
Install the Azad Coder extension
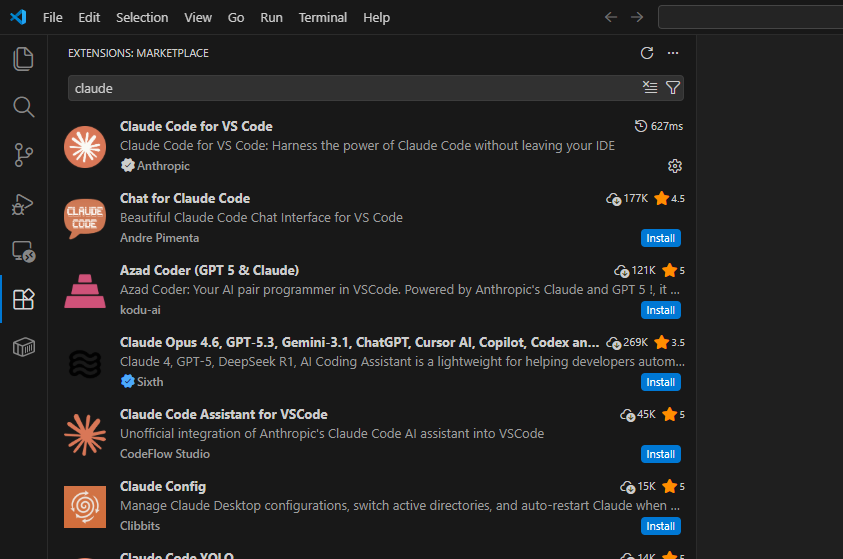661,310
